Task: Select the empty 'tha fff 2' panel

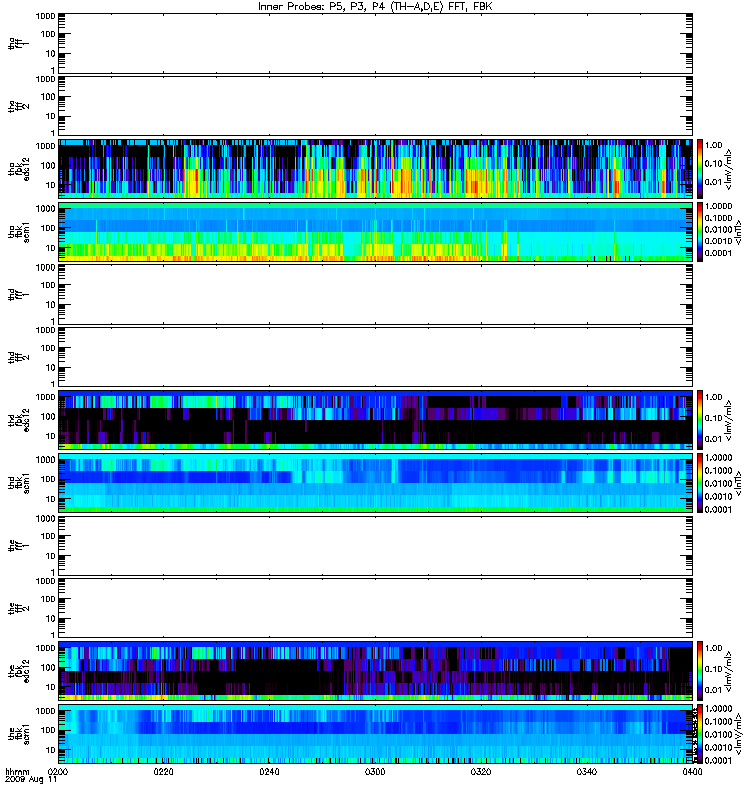Action: tap(376, 106)
